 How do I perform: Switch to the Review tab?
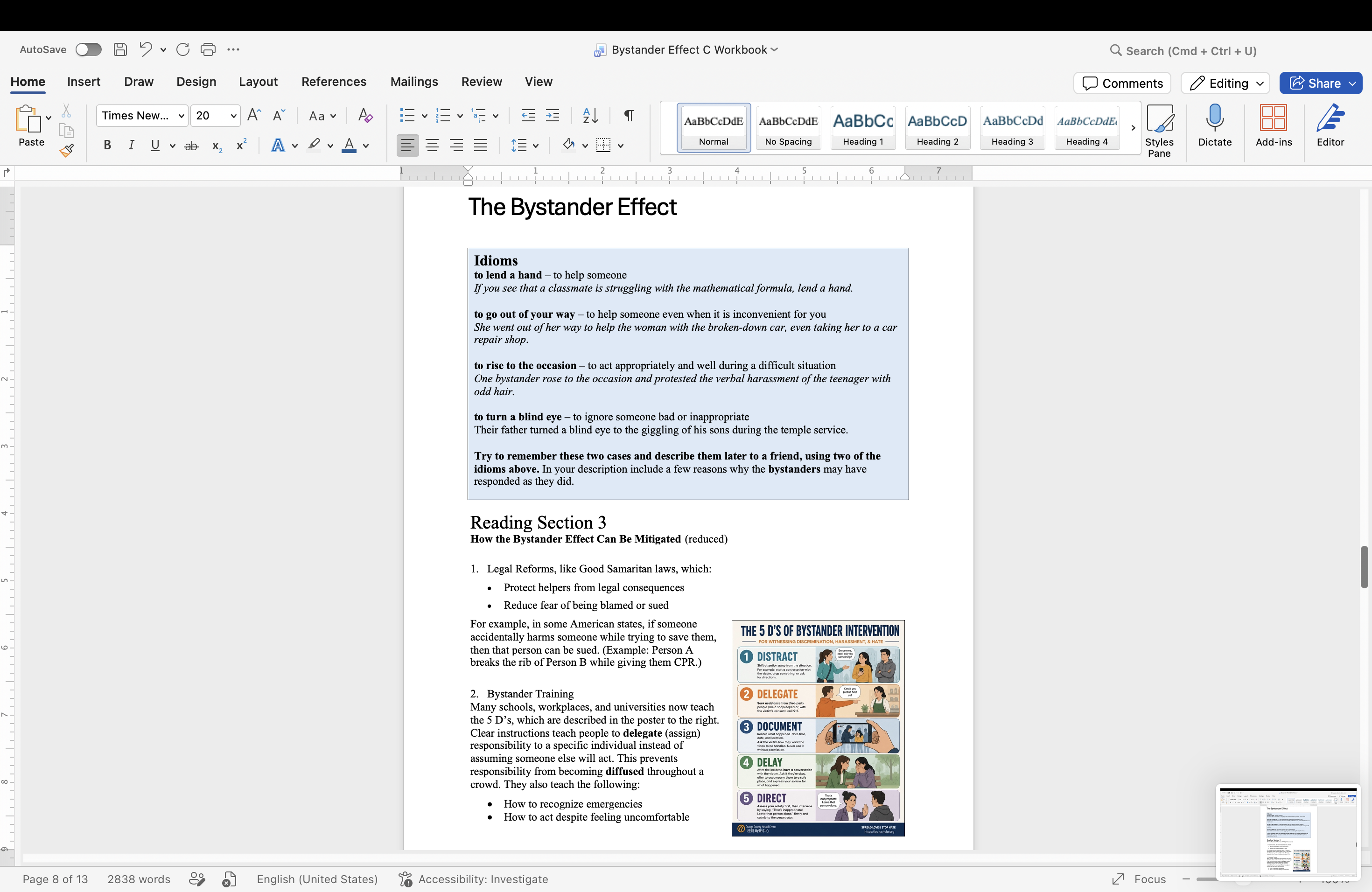481,82
